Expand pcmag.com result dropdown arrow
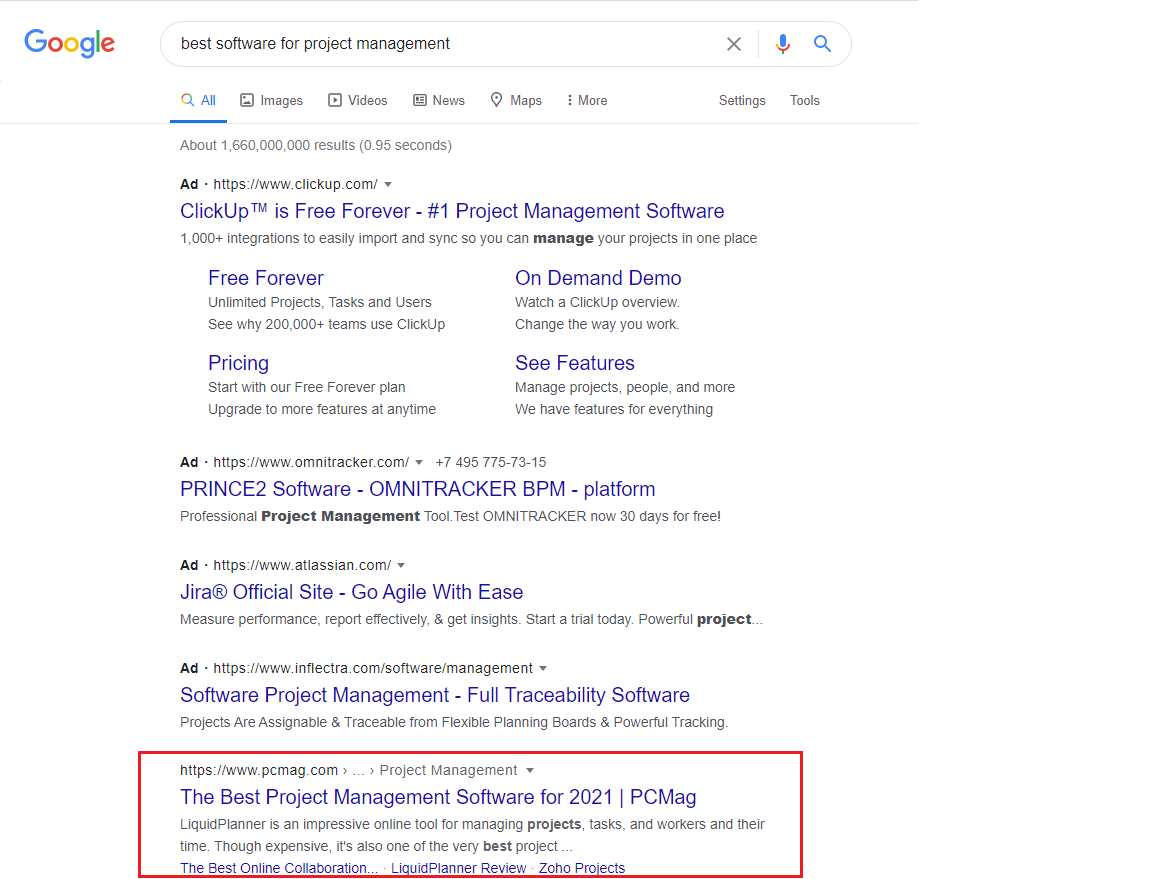Viewport: 1152px width, 879px height. click(530, 770)
